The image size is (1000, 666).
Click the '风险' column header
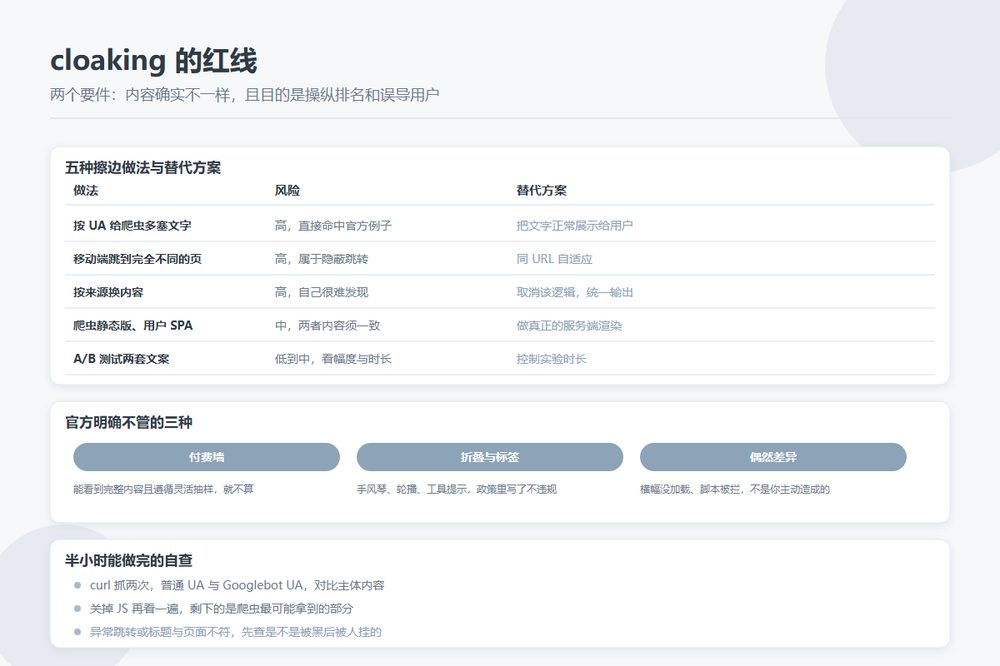tap(288, 190)
